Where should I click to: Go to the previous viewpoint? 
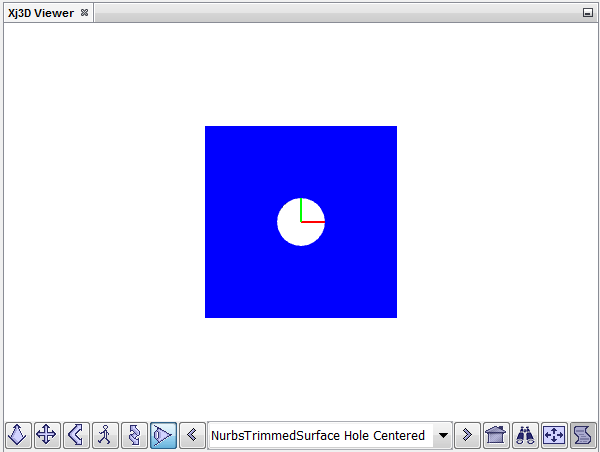192,435
